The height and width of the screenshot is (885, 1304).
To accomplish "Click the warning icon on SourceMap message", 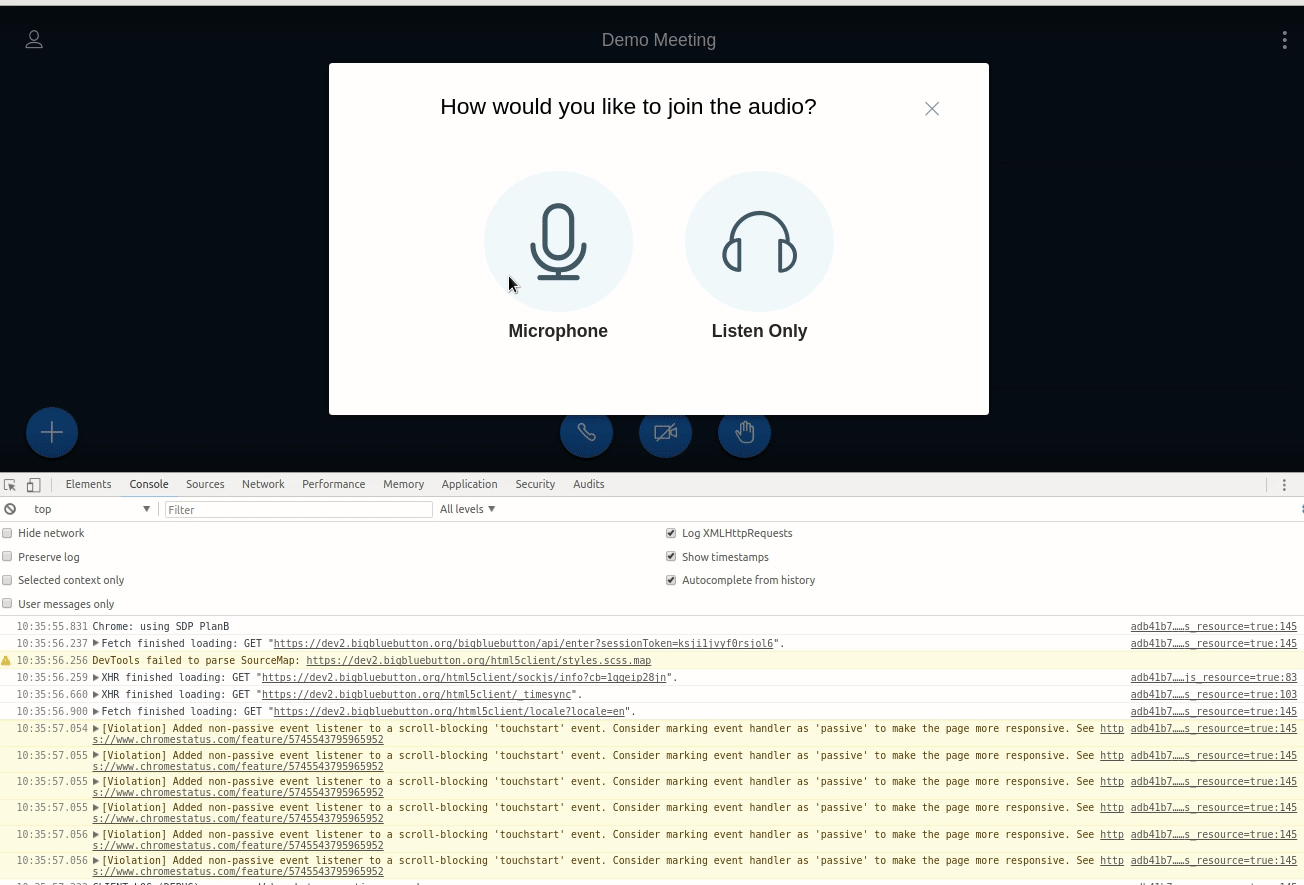I will (x=6, y=661).
